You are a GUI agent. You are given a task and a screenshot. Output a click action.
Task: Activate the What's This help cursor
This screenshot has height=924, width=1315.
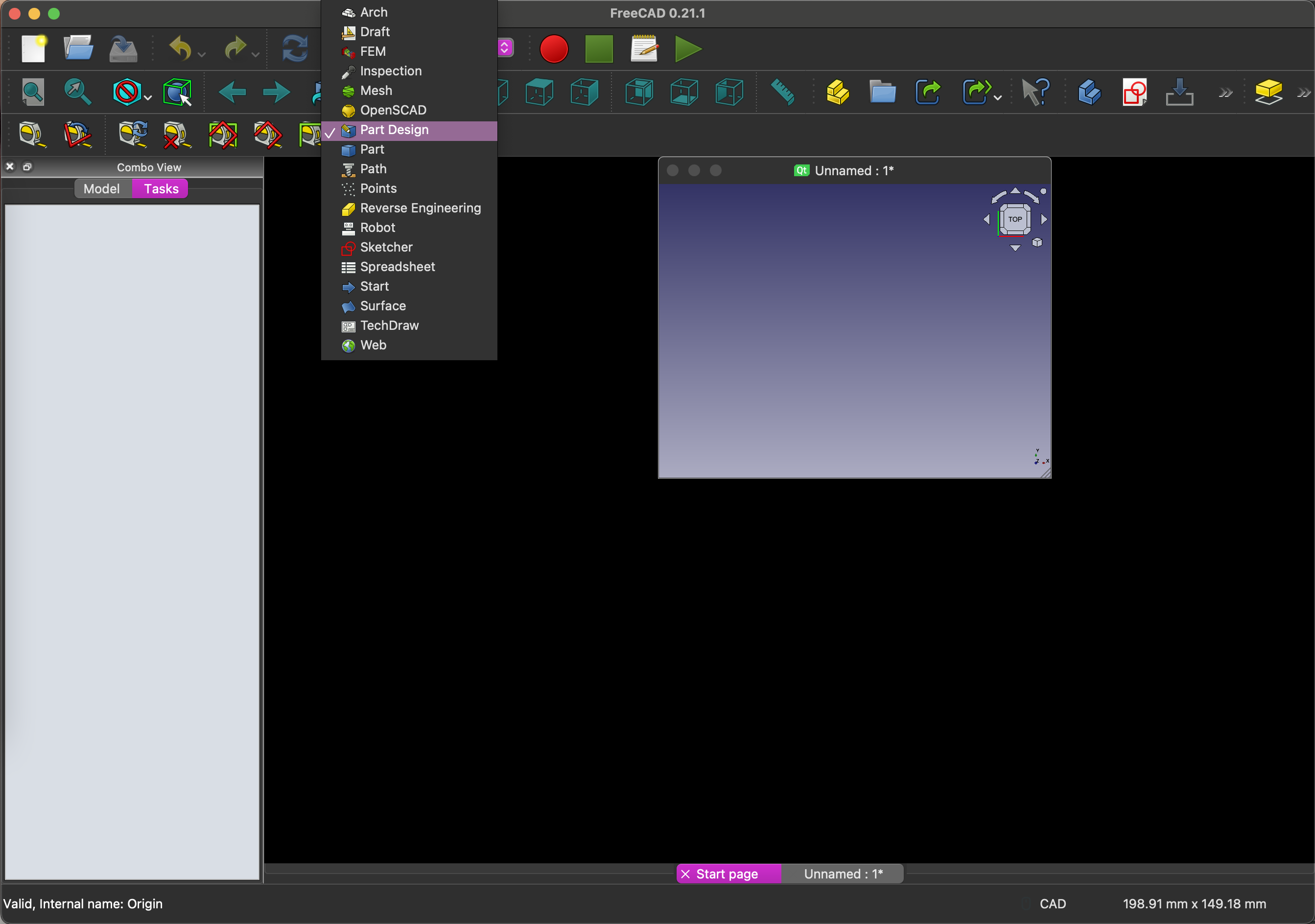click(1035, 92)
